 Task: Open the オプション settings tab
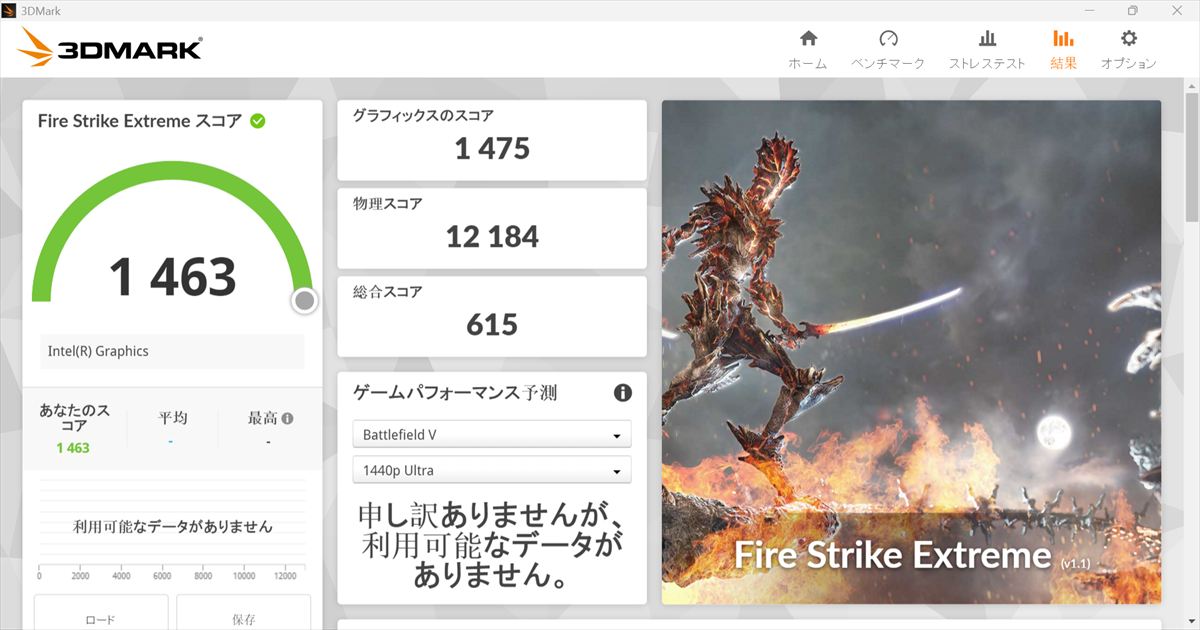(x=1129, y=50)
